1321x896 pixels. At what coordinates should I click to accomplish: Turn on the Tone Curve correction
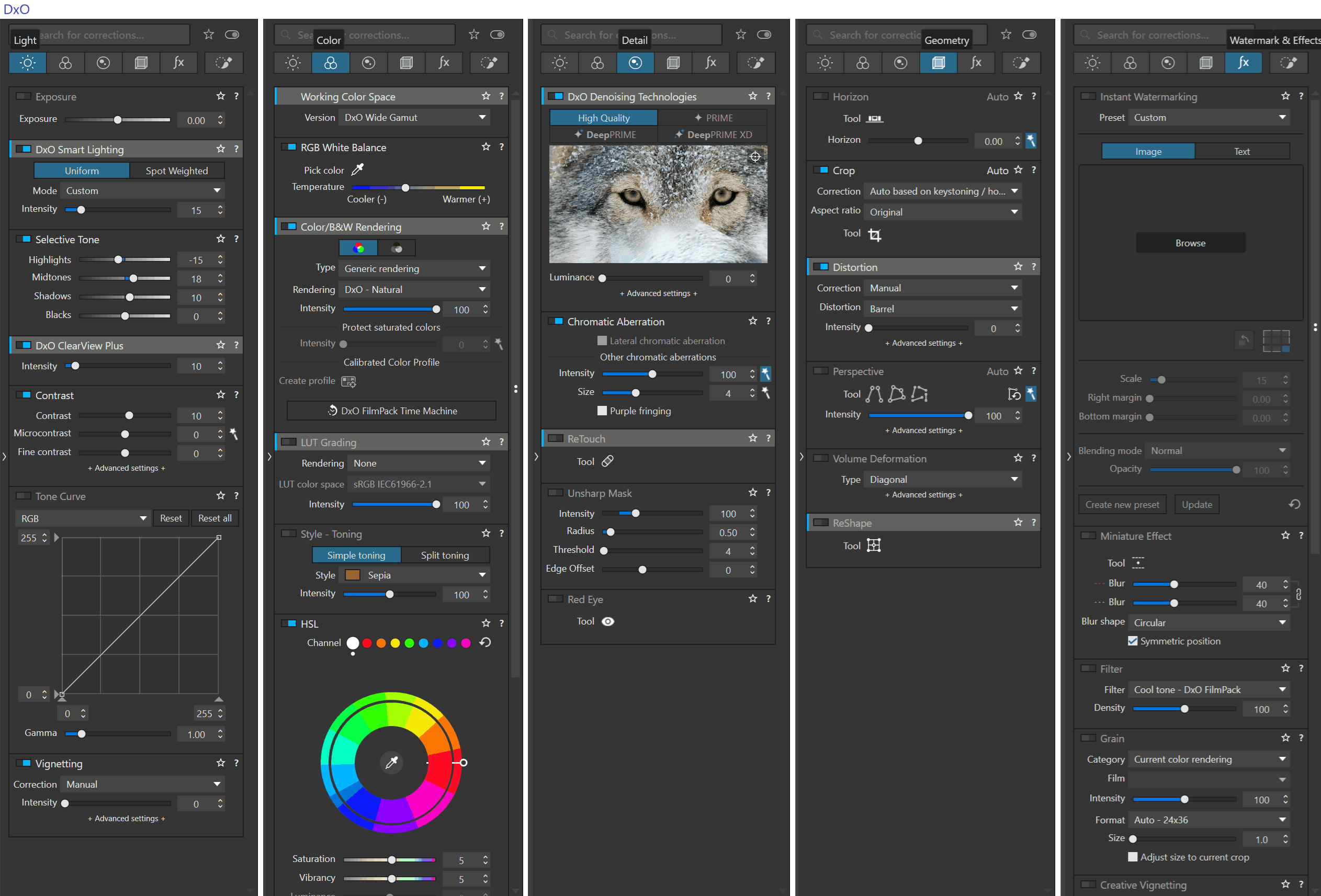coord(24,496)
